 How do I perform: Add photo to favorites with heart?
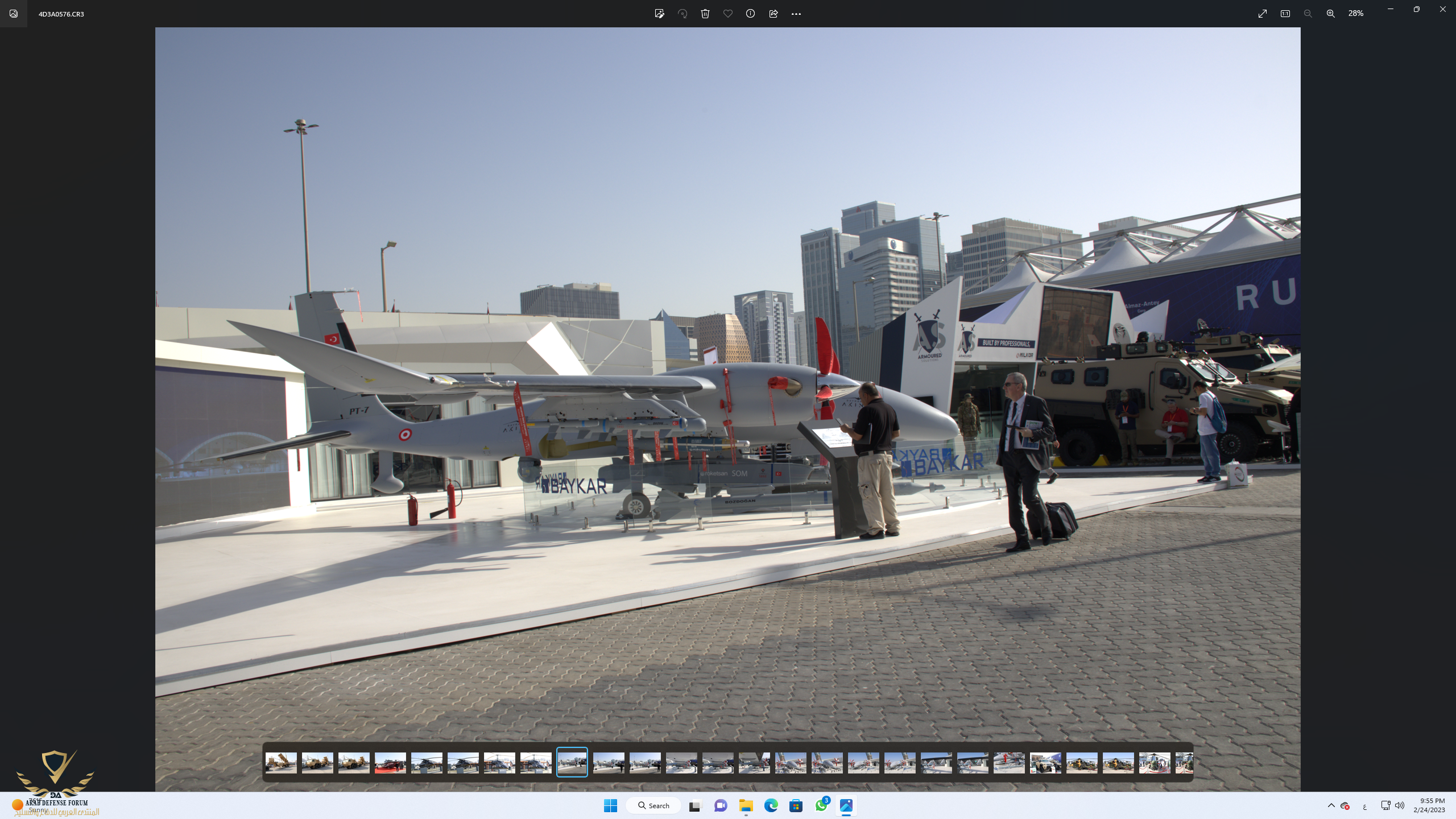click(728, 14)
